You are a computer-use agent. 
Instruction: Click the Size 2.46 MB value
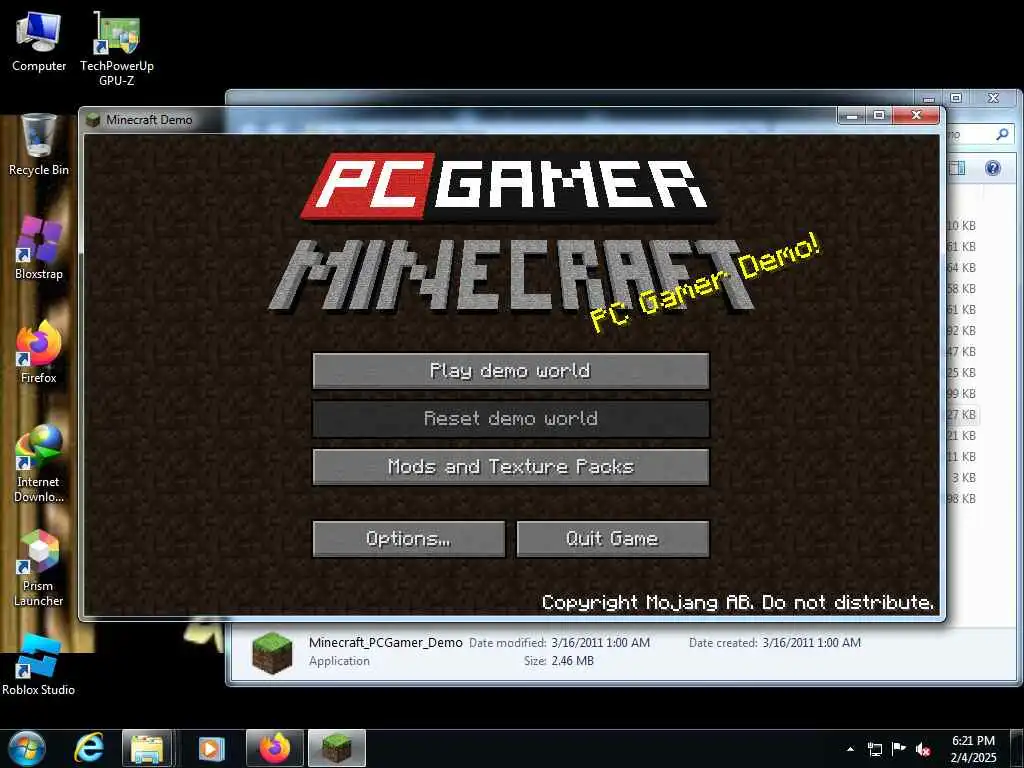572,661
